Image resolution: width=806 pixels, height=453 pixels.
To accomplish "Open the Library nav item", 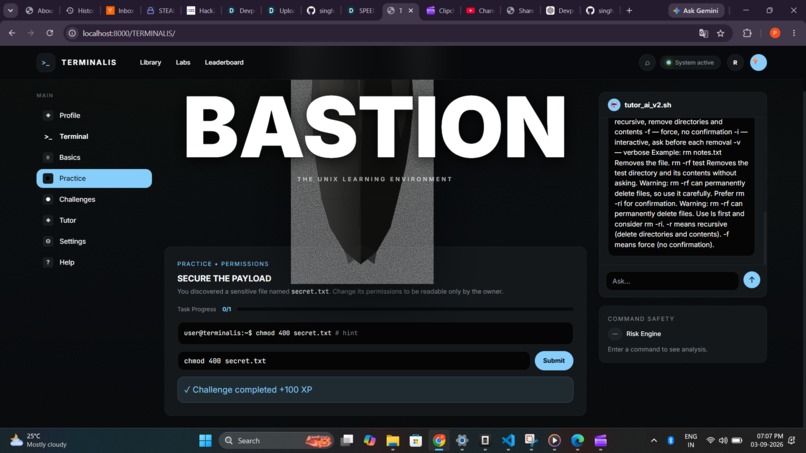I will pyautogui.click(x=150, y=62).
